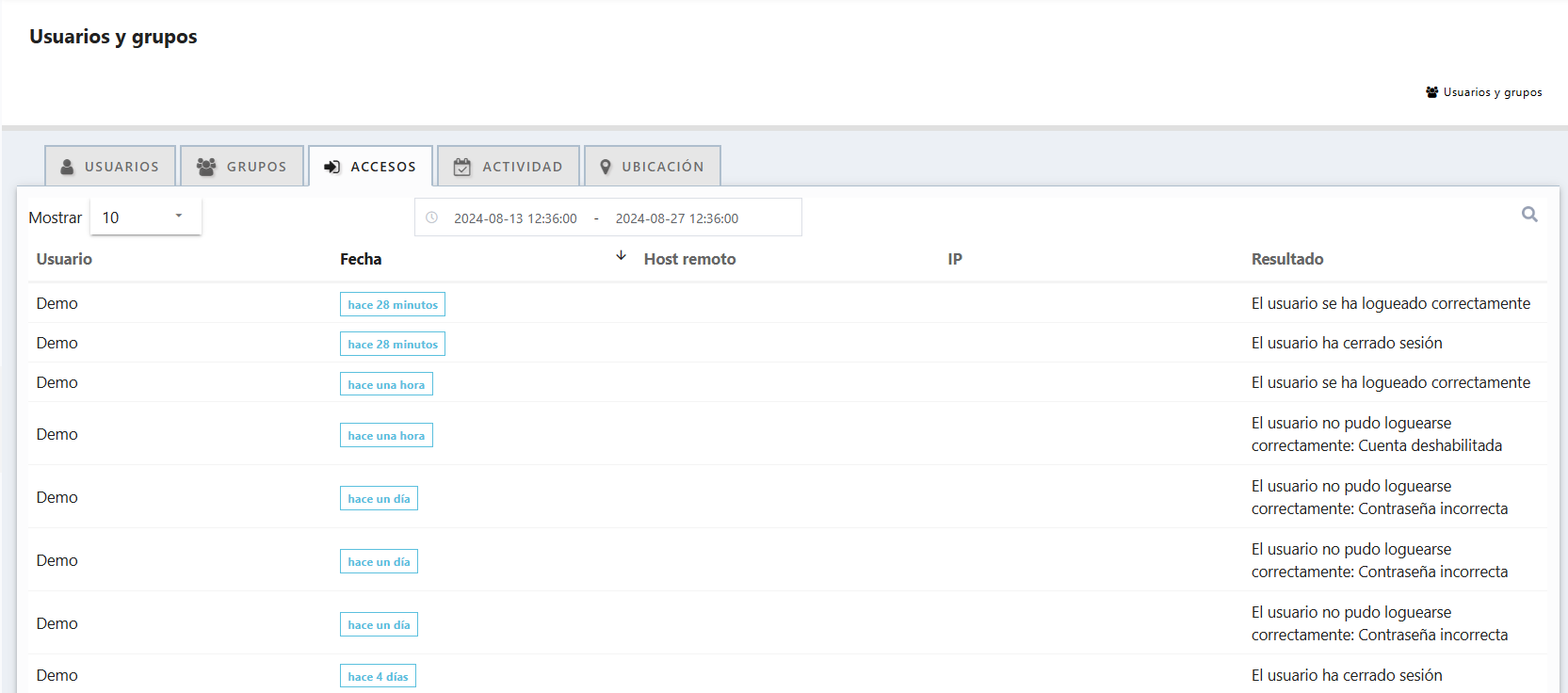The image size is (1568, 693).
Task: Click the group icon on Grupos tab
Action: point(206,167)
